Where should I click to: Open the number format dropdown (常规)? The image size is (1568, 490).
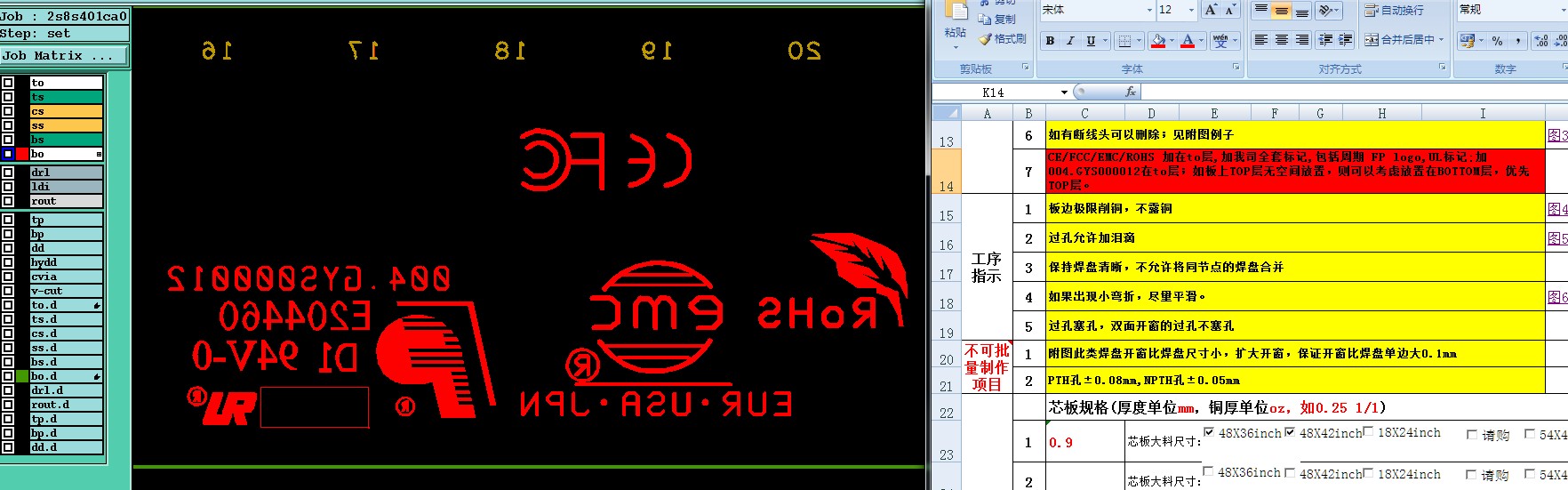click(x=1563, y=10)
